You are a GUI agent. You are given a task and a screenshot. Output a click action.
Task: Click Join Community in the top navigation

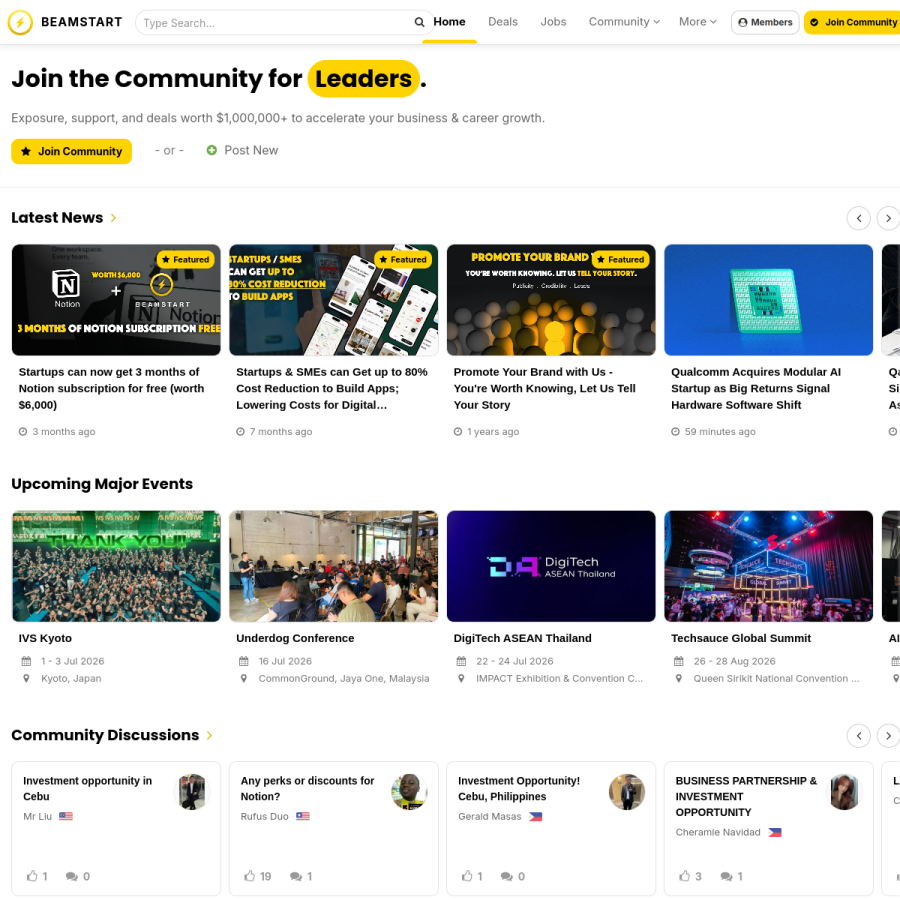pyautogui.click(x=853, y=22)
